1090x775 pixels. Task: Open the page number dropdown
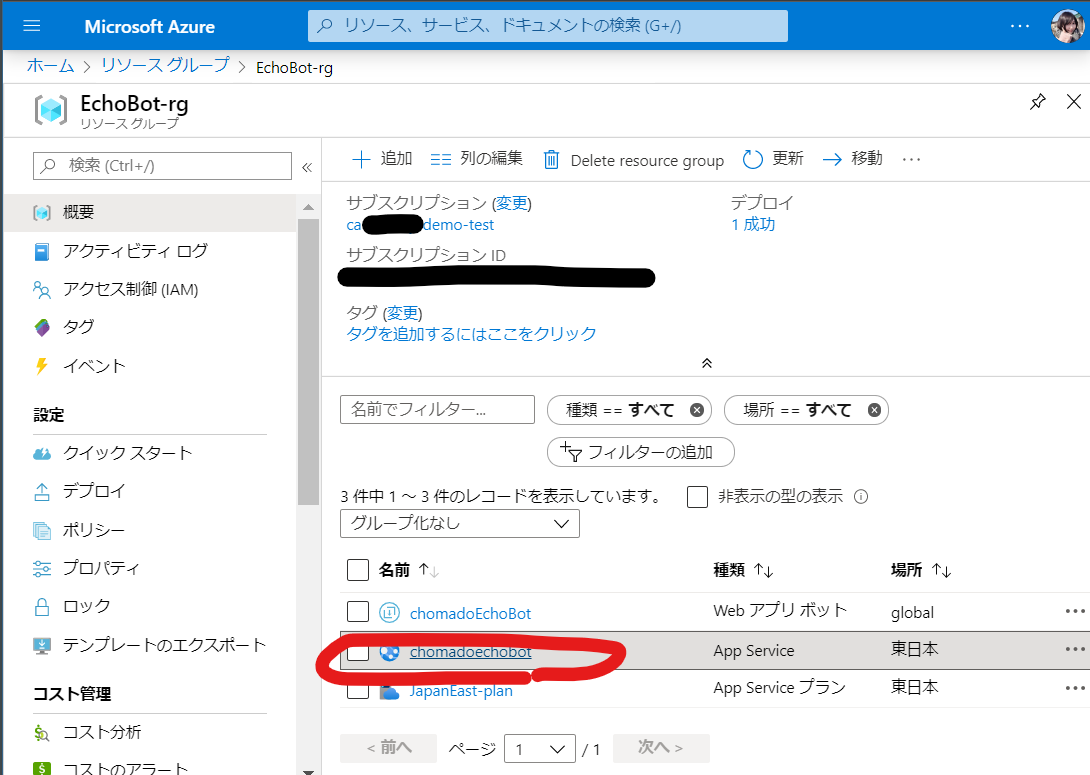click(539, 749)
